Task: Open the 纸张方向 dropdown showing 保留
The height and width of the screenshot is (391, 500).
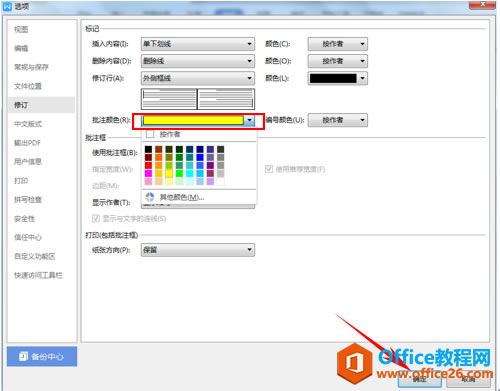Action: click(198, 250)
